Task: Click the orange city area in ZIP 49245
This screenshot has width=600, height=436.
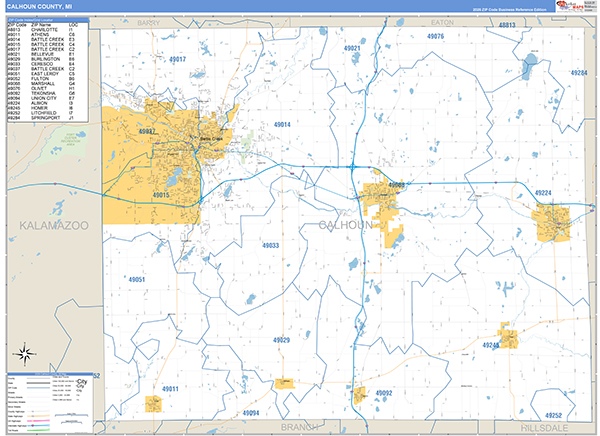Action: [510, 338]
